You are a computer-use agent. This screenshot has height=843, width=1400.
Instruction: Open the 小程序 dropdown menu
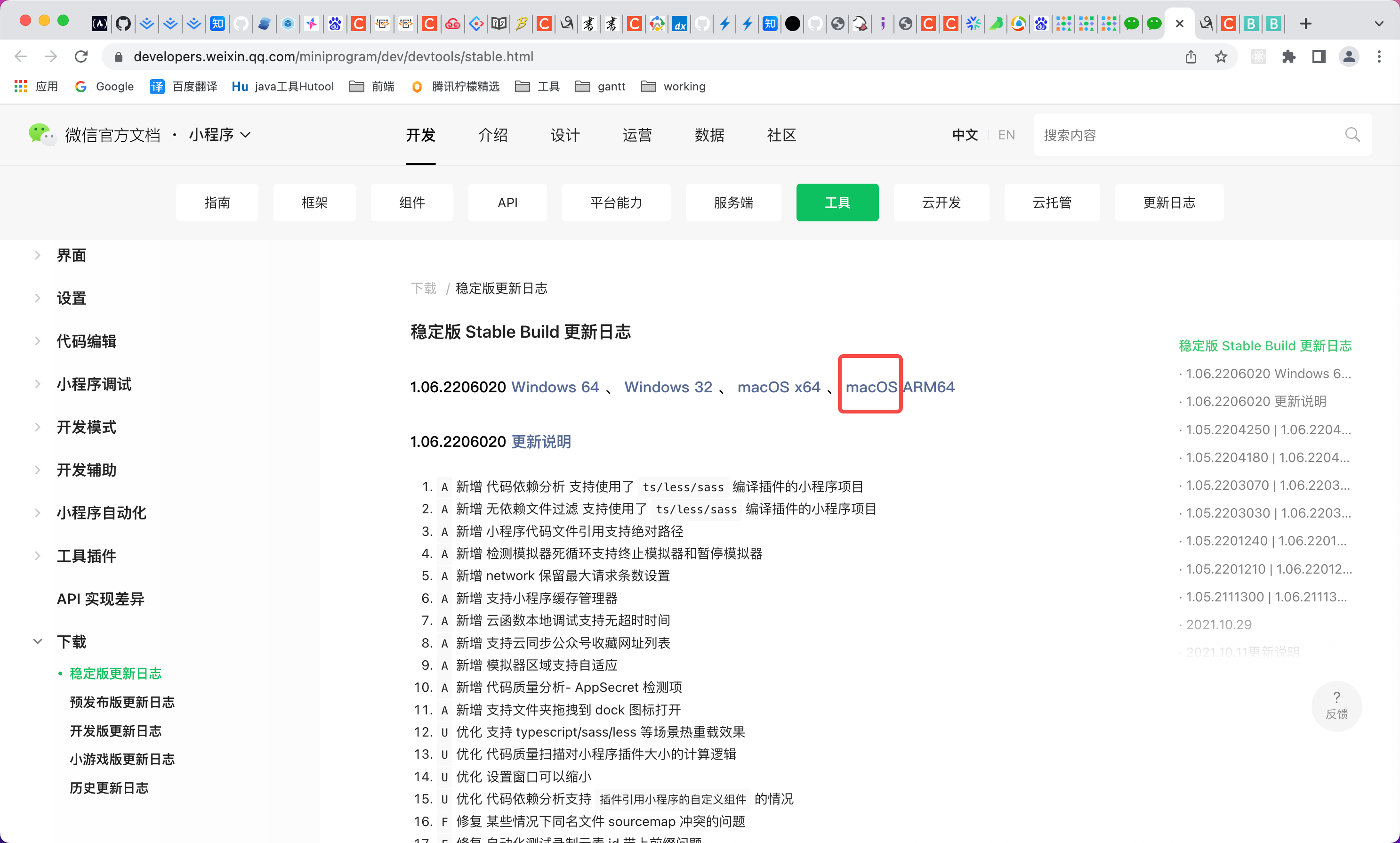220,135
